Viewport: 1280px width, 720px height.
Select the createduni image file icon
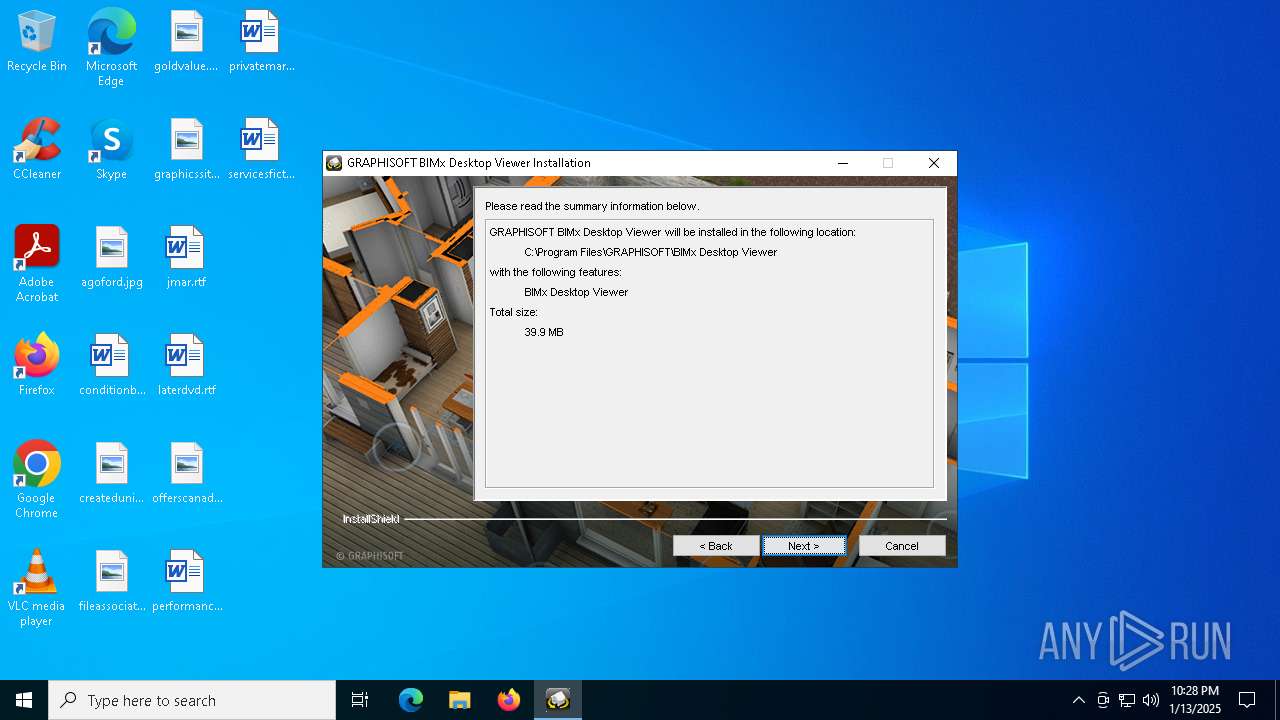[x=111, y=474]
